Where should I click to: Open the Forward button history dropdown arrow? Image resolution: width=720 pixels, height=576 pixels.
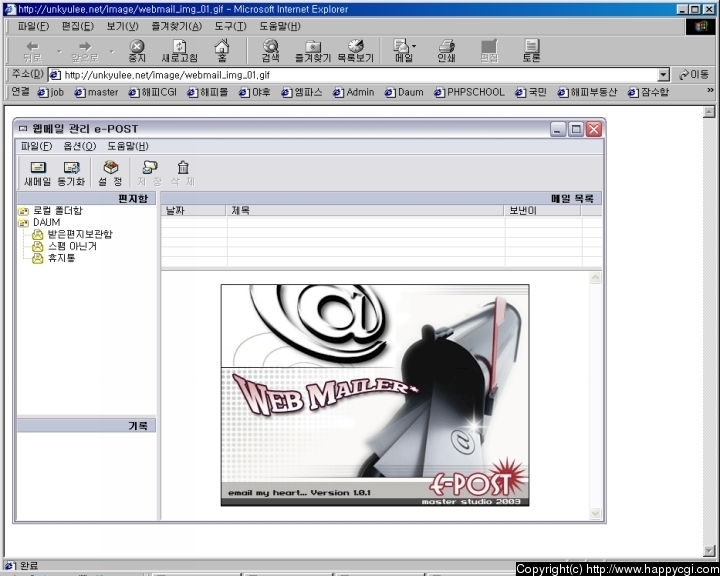point(112,51)
